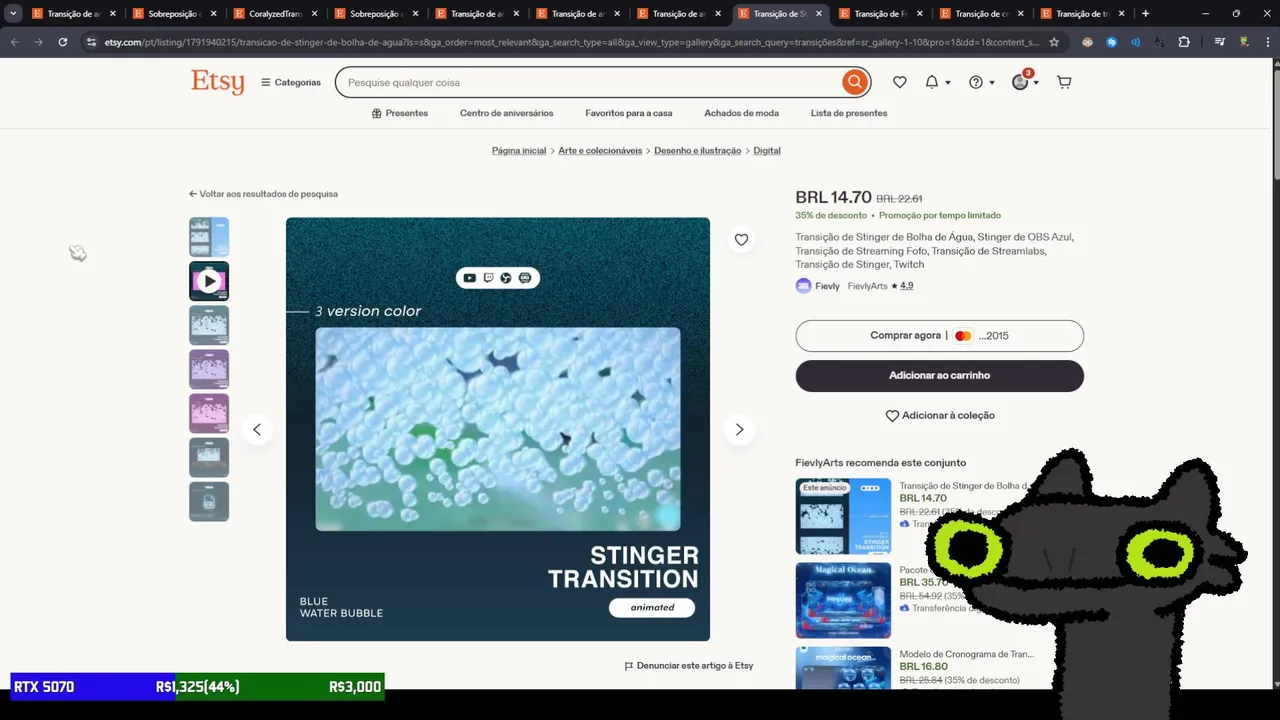
Task: Click the monkey face extension icon
Action: 1087,42
